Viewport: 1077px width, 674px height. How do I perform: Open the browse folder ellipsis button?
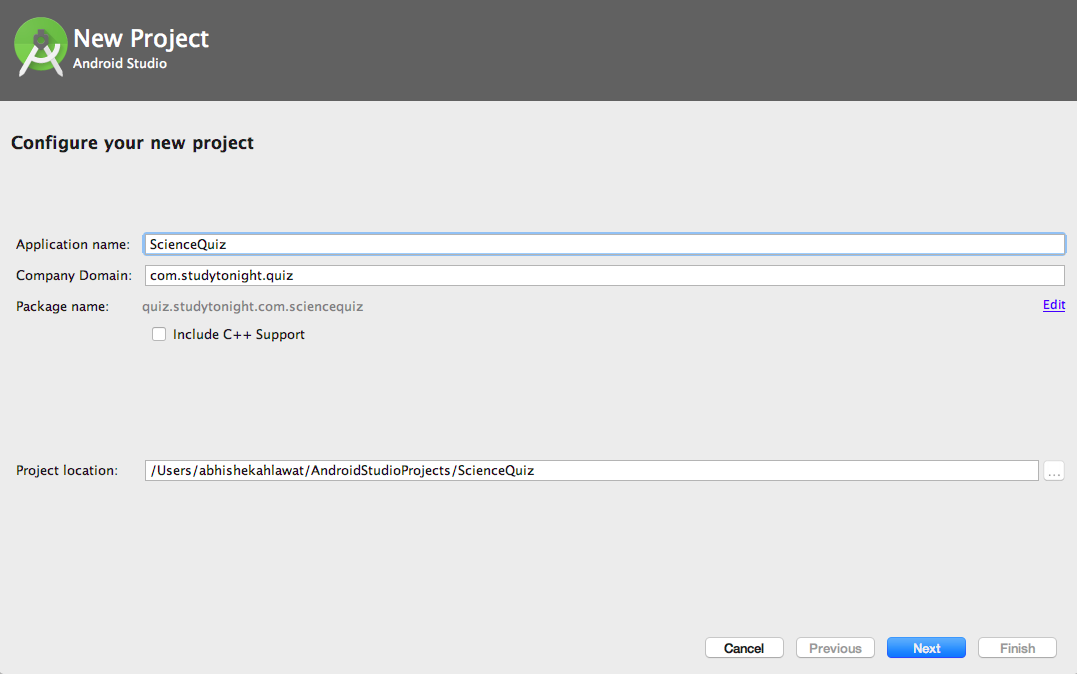coord(1054,471)
